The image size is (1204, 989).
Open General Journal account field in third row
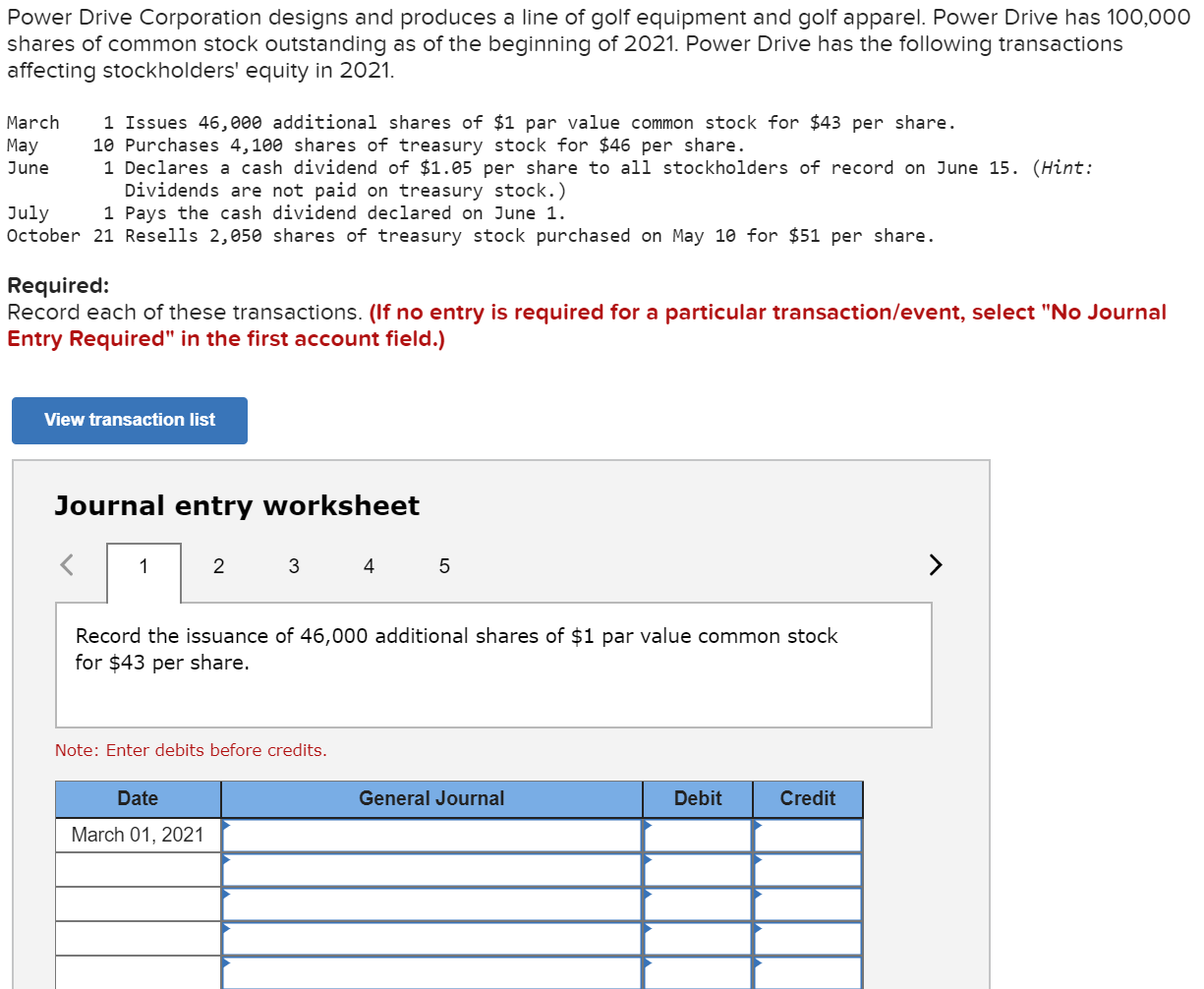pyautogui.click(x=432, y=904)
